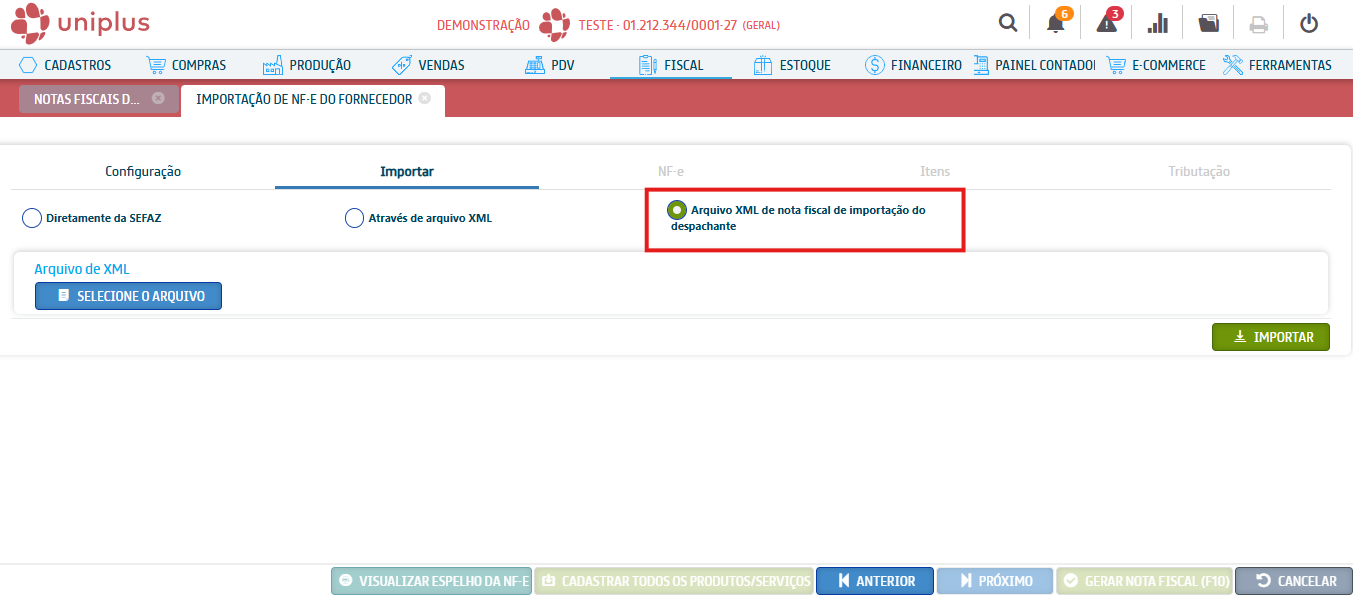Select Através de arquivo XML radio option
This screenshot has width=1353, height=595.
point(354,218)
